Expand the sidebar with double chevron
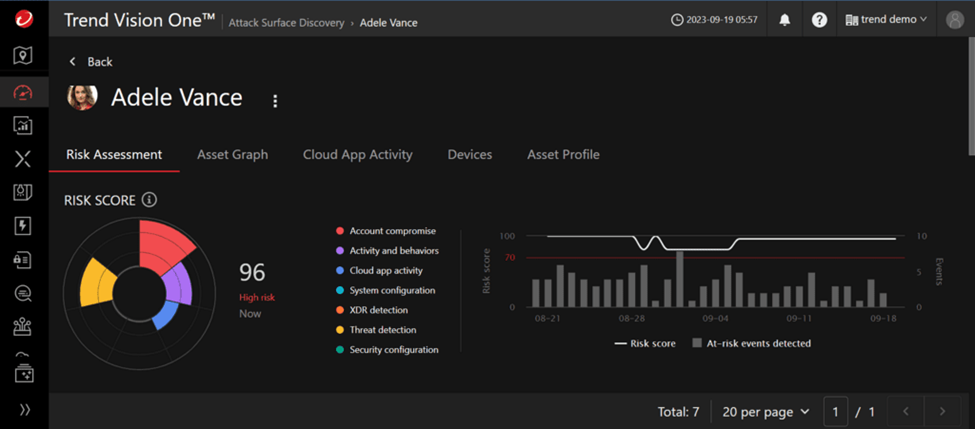 pos(25,409)
